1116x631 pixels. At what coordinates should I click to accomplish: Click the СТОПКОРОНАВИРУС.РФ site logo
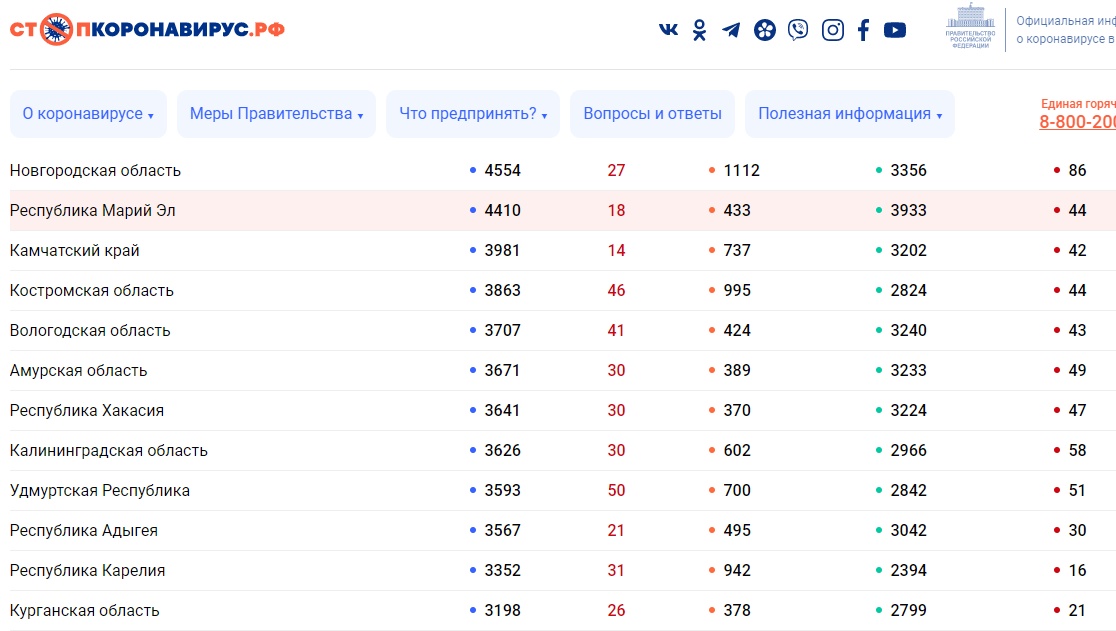click(147, 29)
